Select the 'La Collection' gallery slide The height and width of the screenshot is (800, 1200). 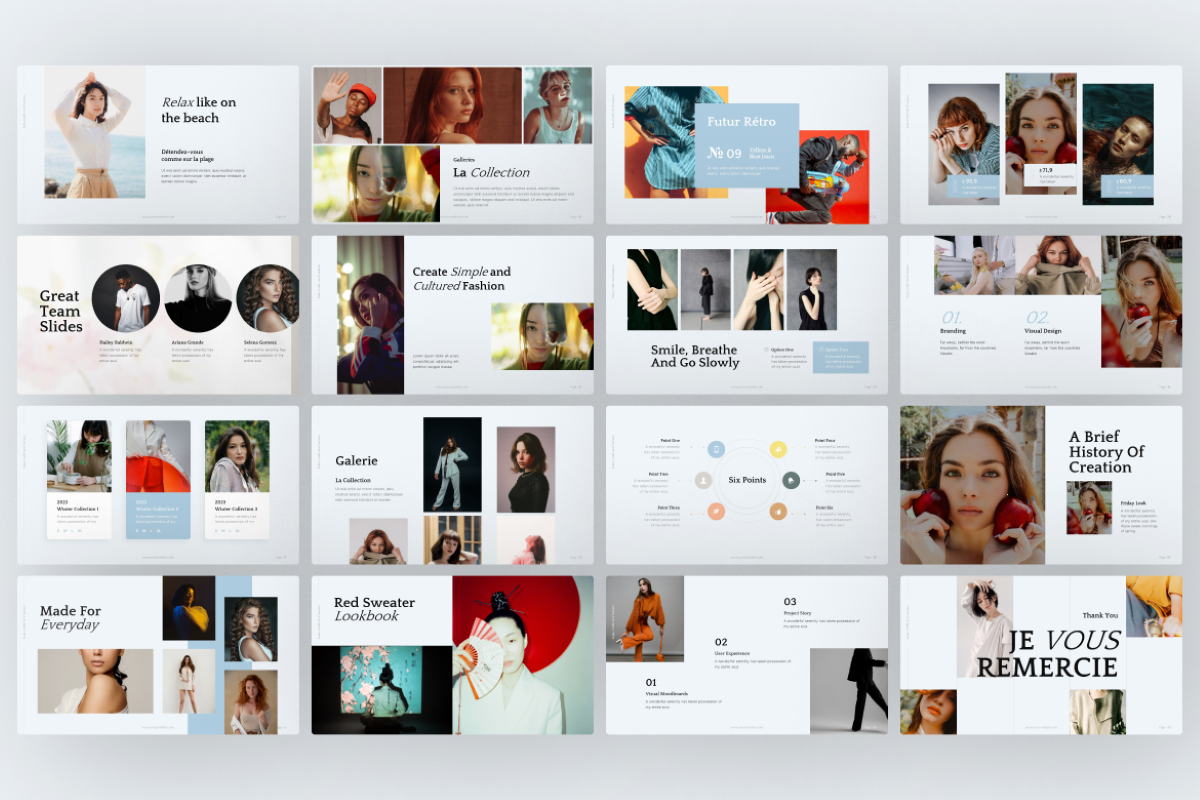[x=452, y=145]
